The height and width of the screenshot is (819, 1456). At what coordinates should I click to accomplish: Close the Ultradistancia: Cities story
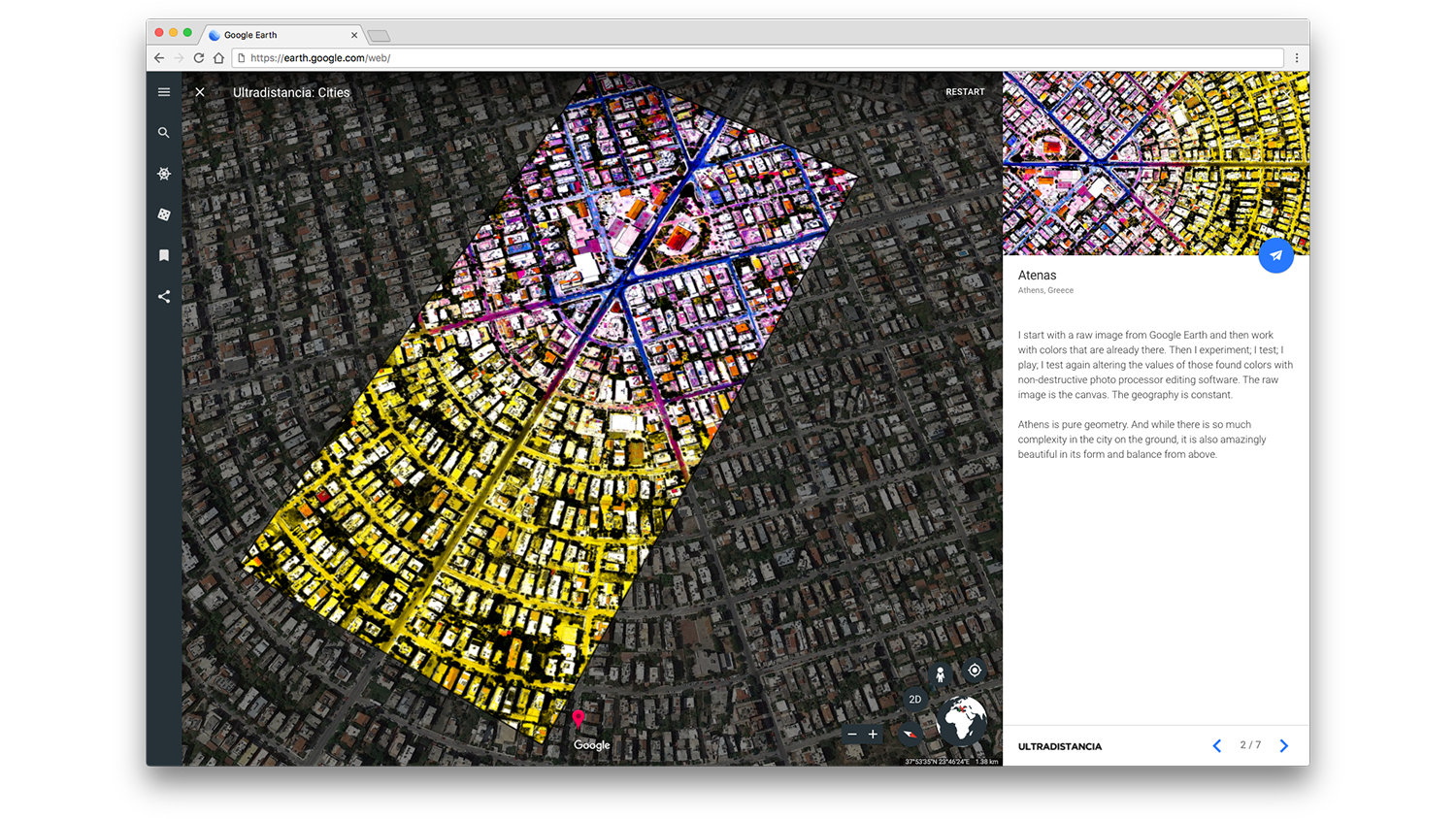coord(200,92)
